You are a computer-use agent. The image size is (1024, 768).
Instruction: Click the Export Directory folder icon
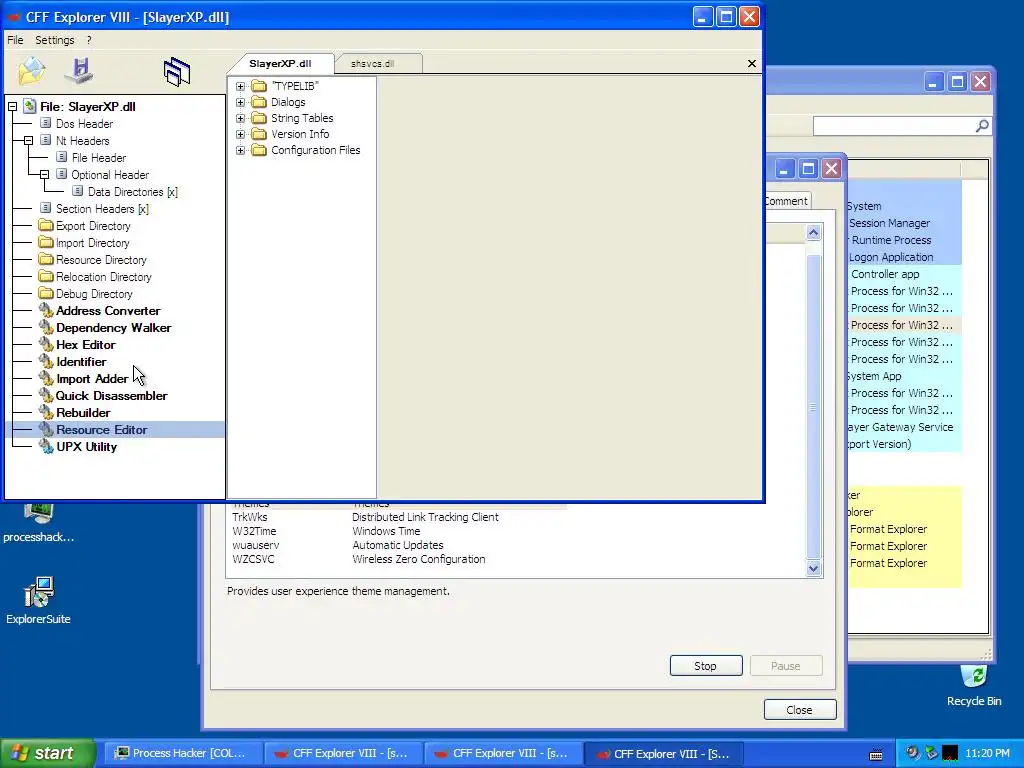tap(46, 225)
